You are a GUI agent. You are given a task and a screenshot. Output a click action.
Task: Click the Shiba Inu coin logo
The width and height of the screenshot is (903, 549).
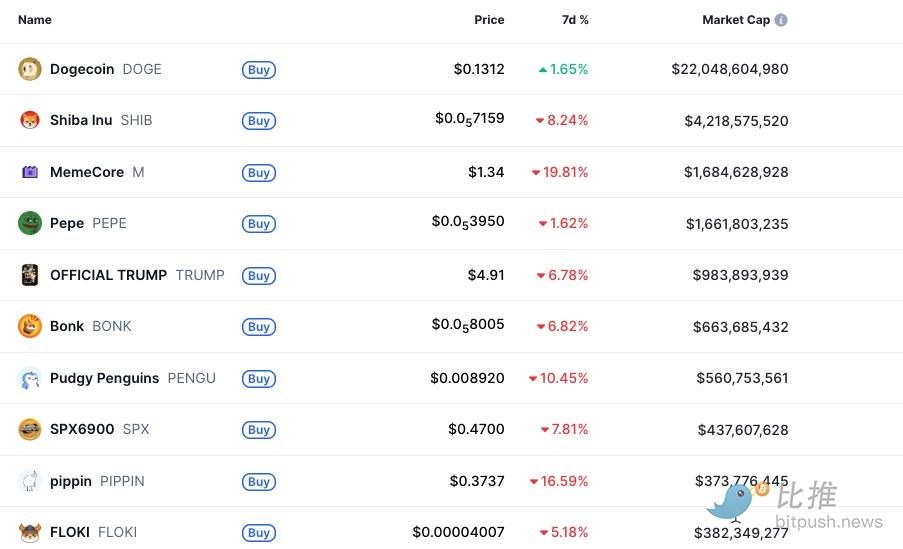coord(30,120)
